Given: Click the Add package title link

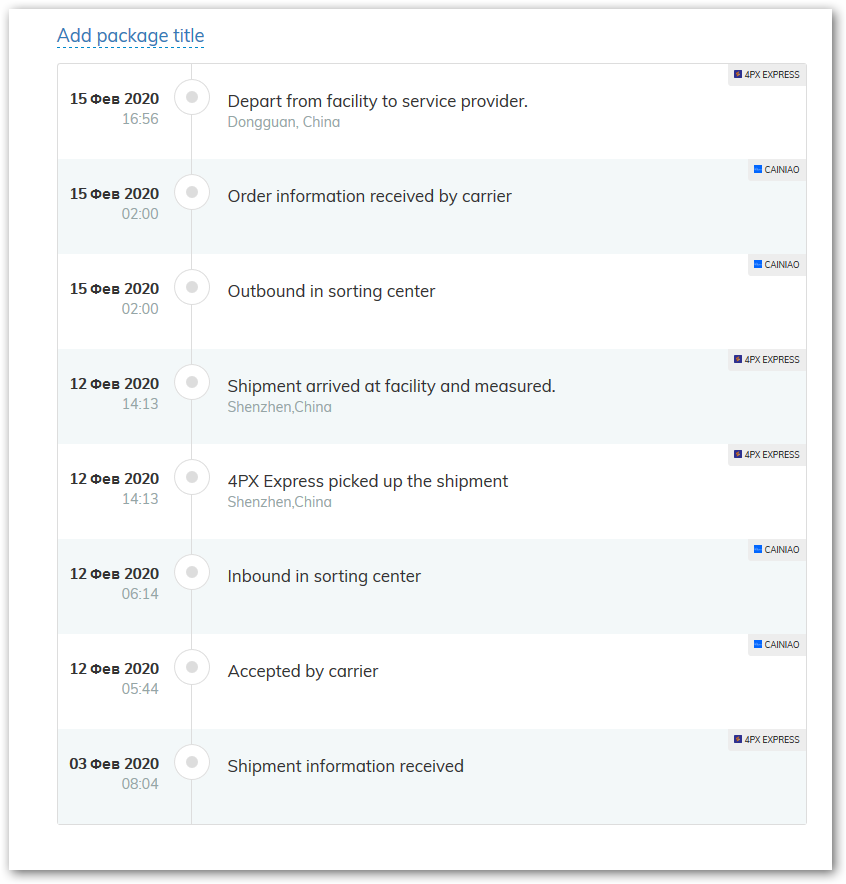Looking at the screenshot, I should tap(130, 36).
